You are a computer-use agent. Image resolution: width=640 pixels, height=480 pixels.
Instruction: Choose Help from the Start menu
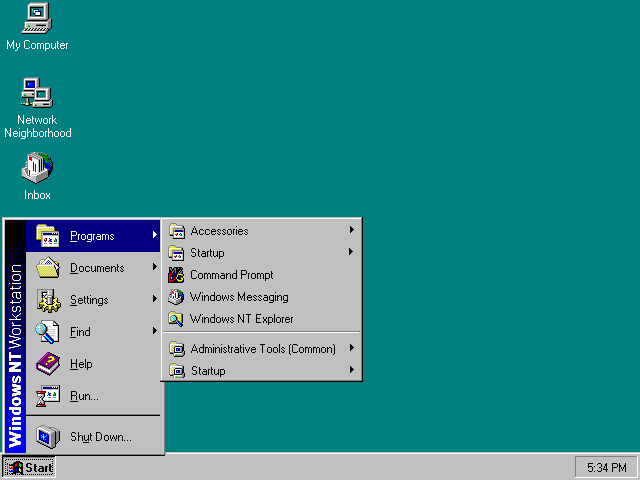(x=93, y=364)
